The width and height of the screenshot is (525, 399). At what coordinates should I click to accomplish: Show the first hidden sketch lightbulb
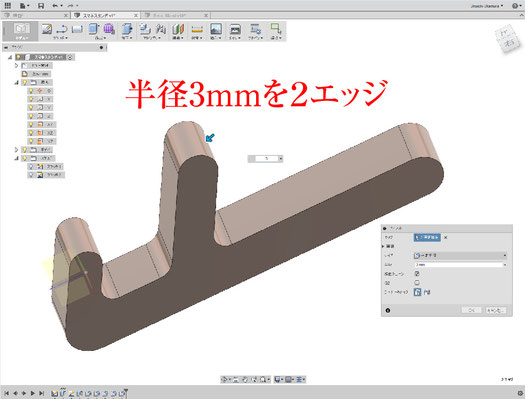pyautogui.click(x=31, y=166)
